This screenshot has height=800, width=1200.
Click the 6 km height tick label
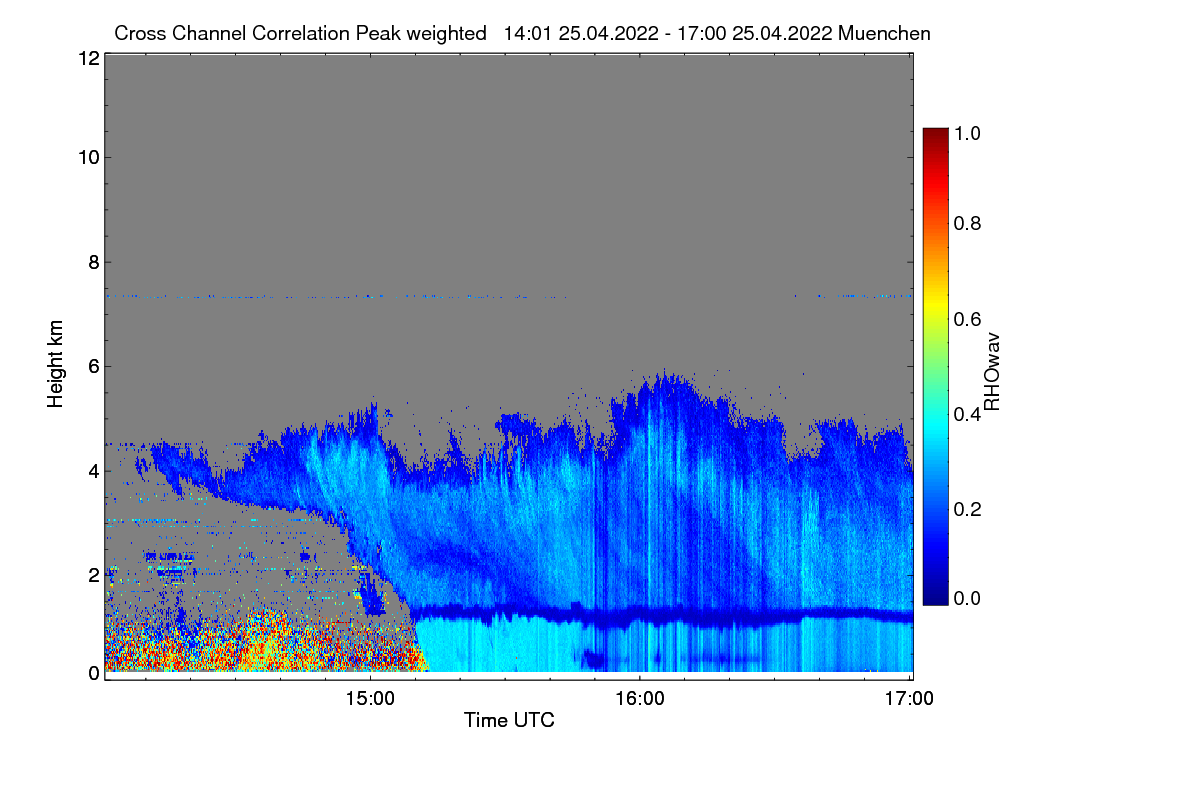coord(93,366)
